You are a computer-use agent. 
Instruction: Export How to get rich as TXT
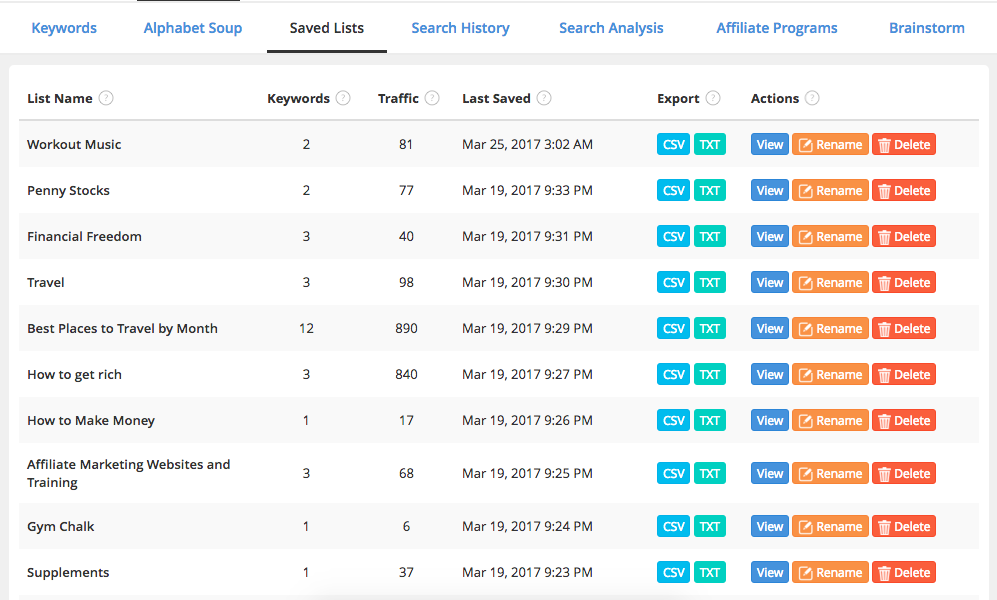click(x=710, y=374)
